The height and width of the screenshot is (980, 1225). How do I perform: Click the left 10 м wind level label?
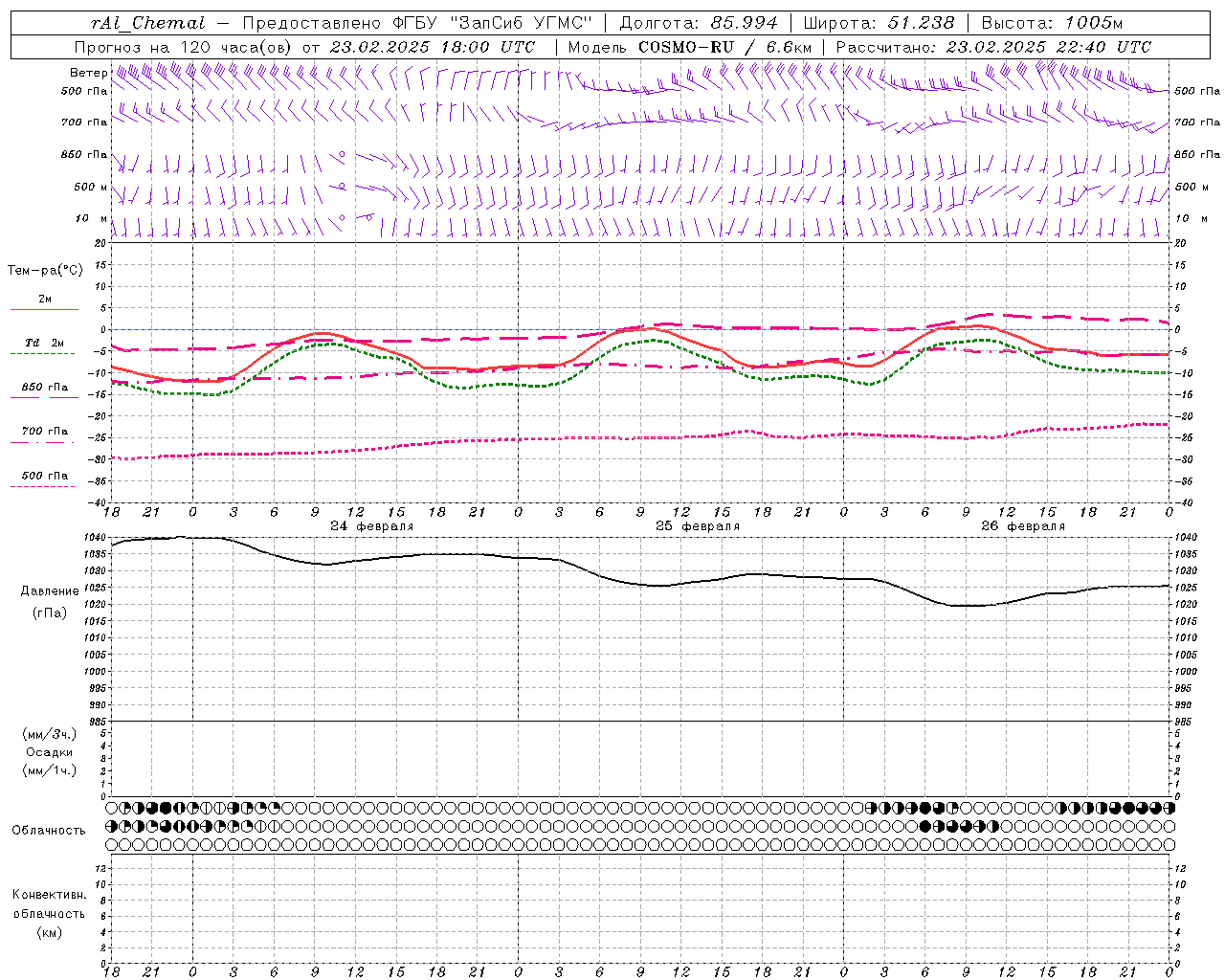[x=92, y=218]
